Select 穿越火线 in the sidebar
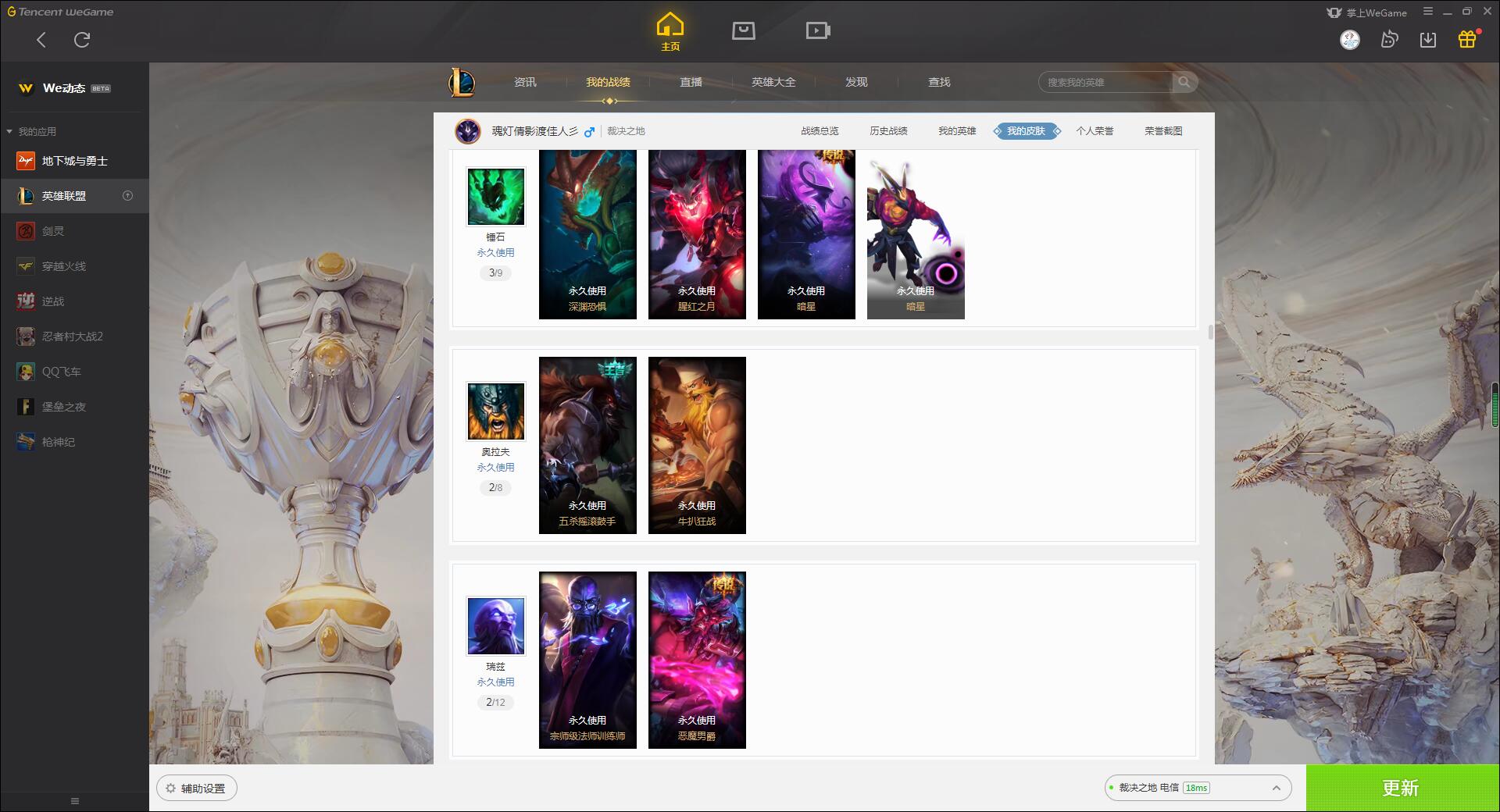 (x=74, y=266)
